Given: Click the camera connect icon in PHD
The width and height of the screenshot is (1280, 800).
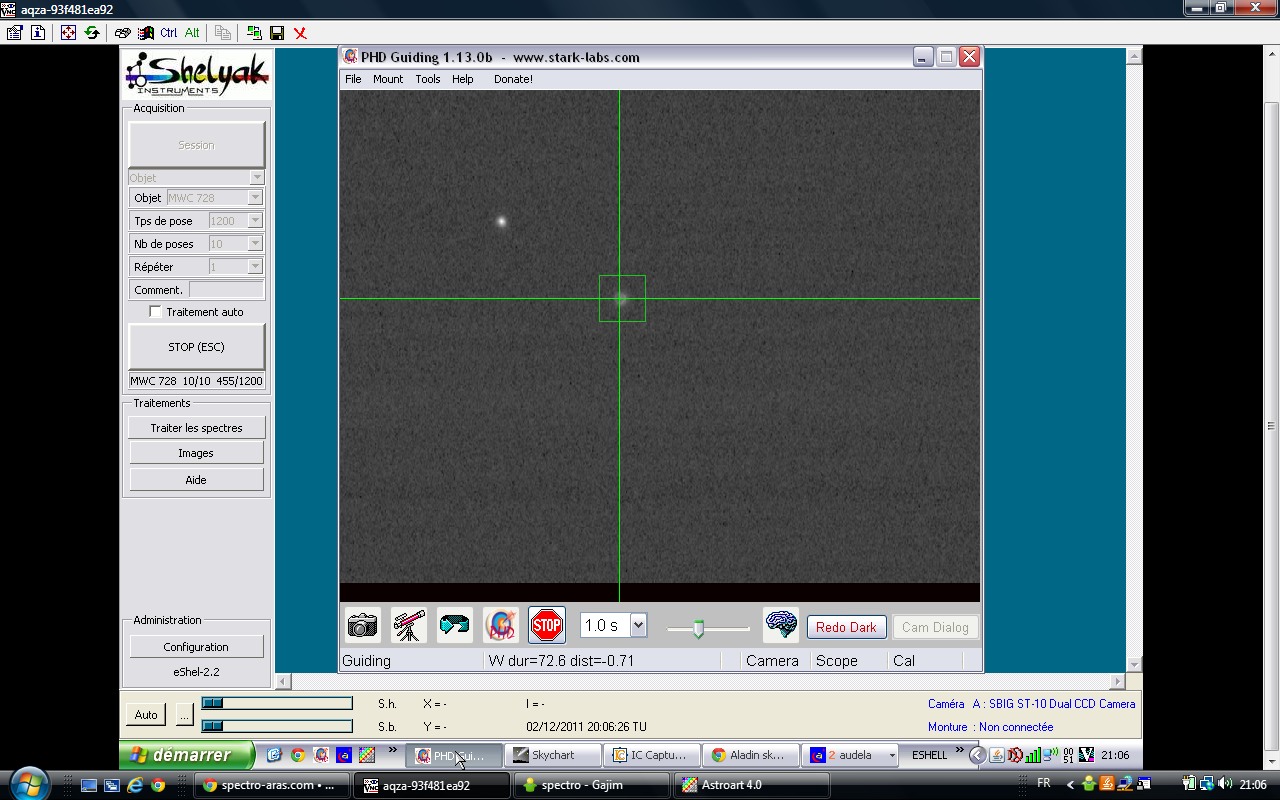Looking at the screenshot, I should (x=362, y=626).
